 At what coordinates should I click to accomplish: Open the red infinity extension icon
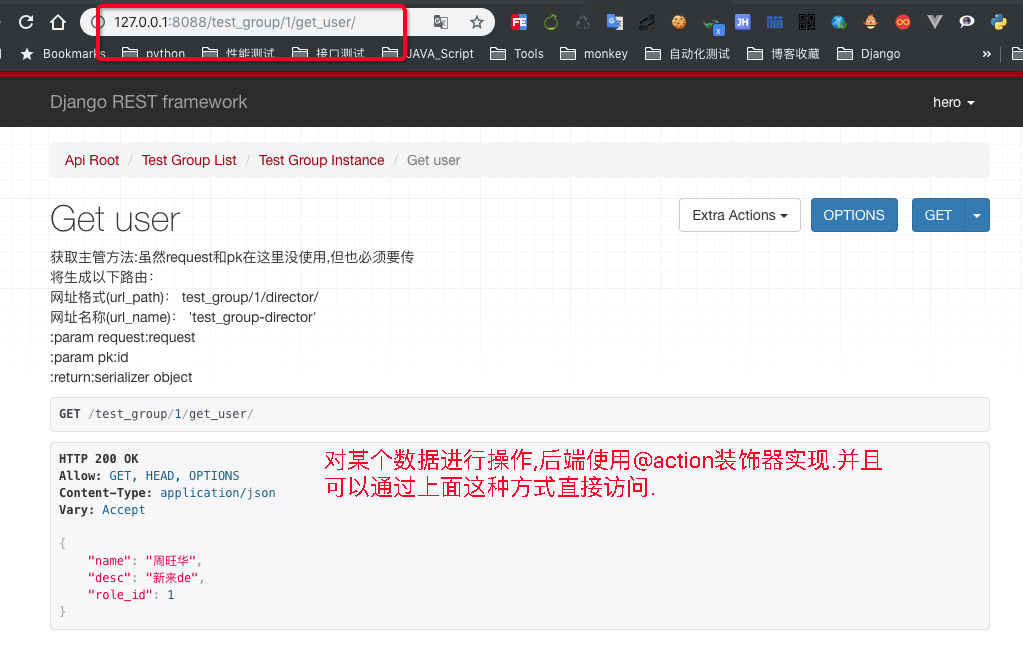tap(903, 22)
